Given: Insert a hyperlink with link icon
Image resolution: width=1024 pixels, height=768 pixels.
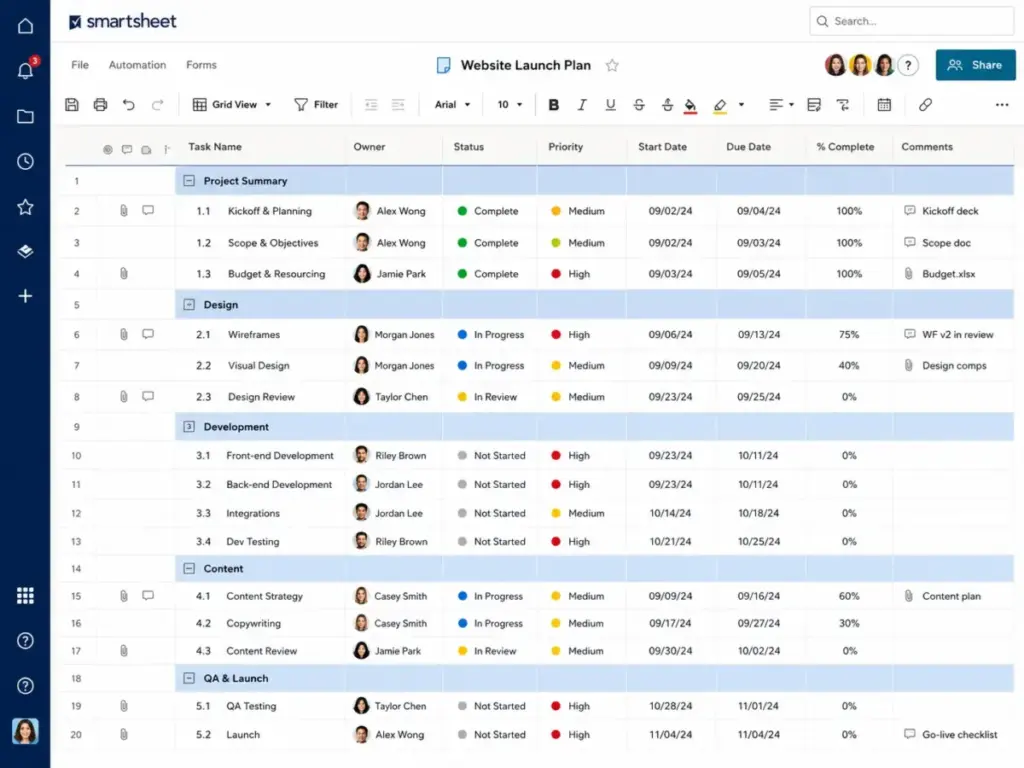Looking at the screenshot, I should [925, 104].
